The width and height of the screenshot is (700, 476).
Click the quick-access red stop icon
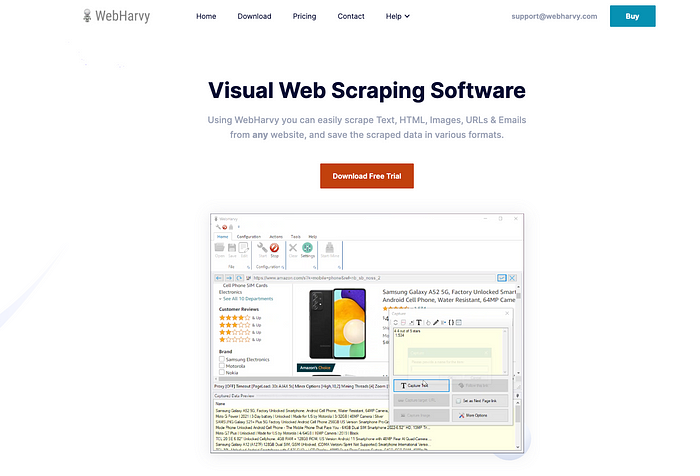click(225, 227)
